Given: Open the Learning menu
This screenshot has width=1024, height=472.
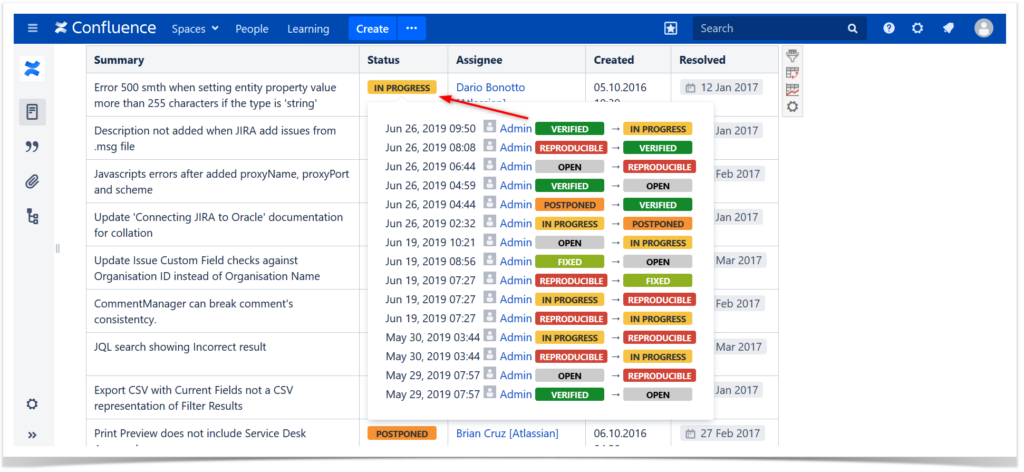Looking at the screenshot, I should (308, 29).
